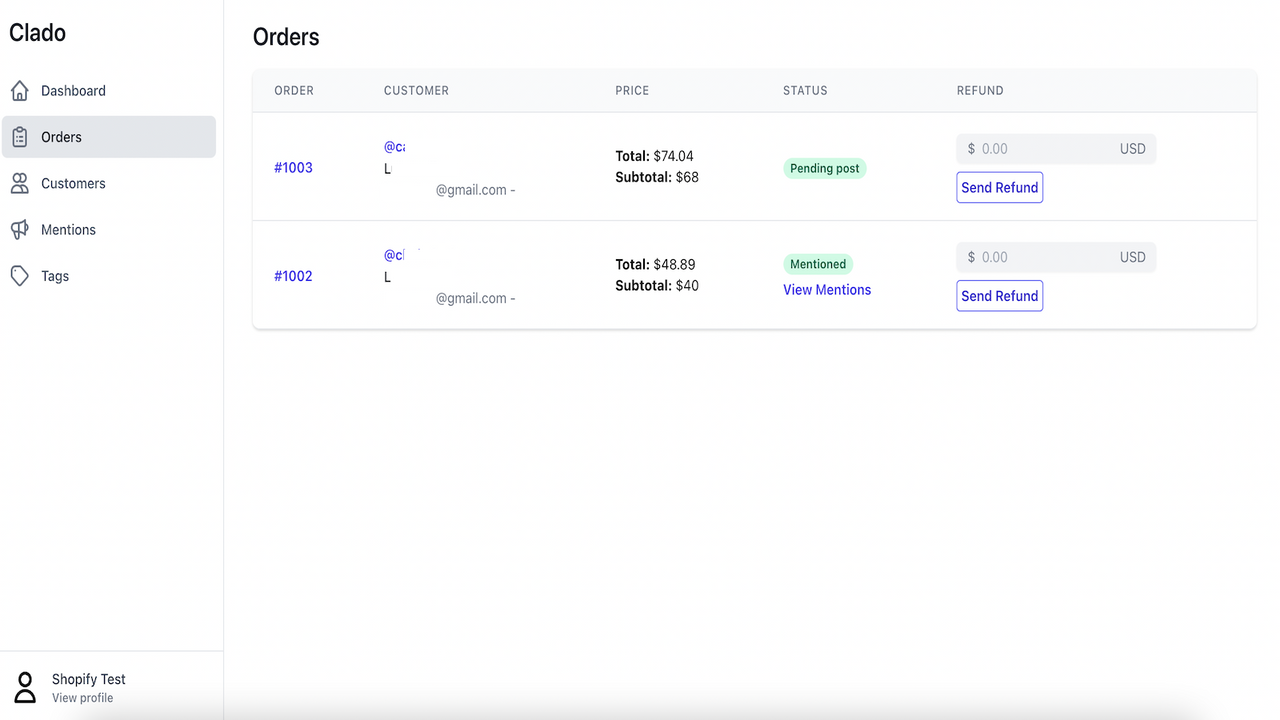Click the STATUS column header

coord(805,91)
